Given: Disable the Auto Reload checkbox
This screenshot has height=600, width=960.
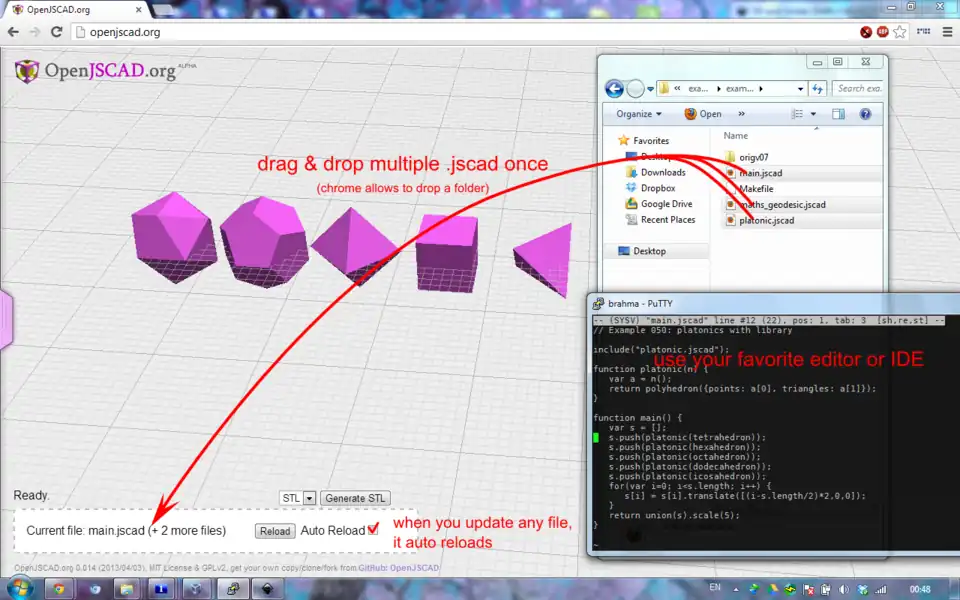Looking at the screenshot, I should coord(373,529).
